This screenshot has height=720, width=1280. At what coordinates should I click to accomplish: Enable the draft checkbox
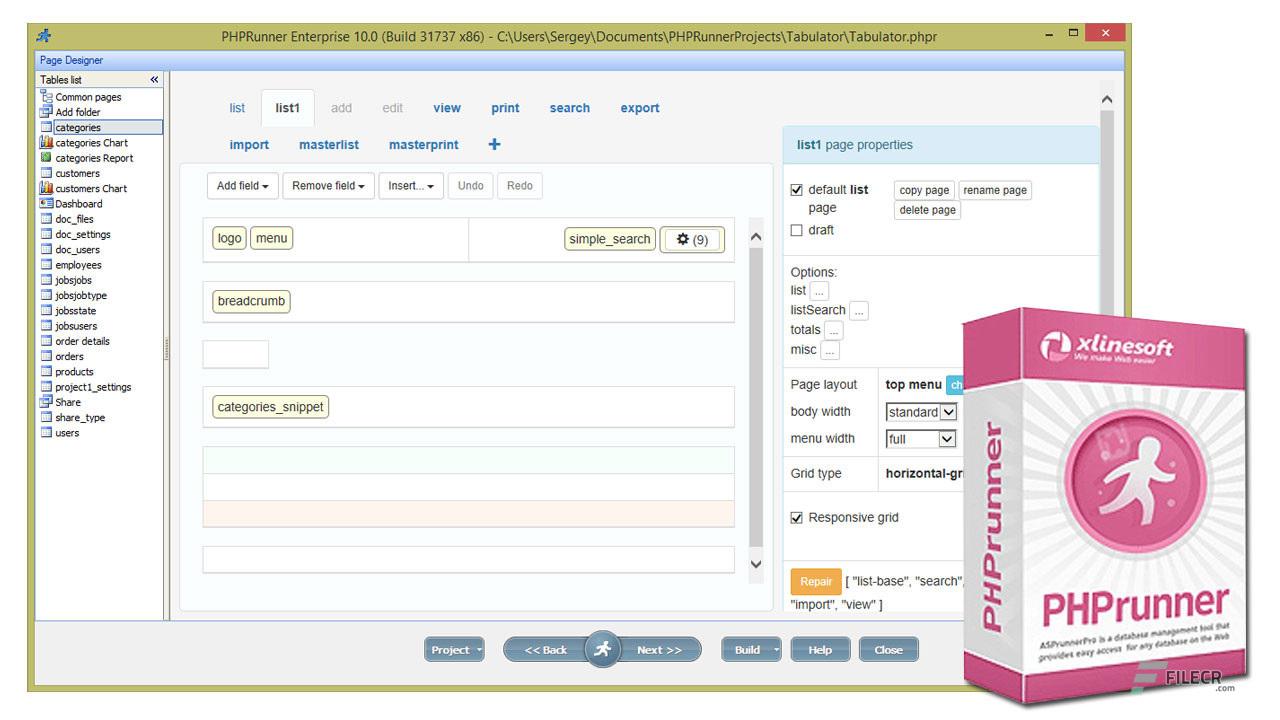coord(797,230)
